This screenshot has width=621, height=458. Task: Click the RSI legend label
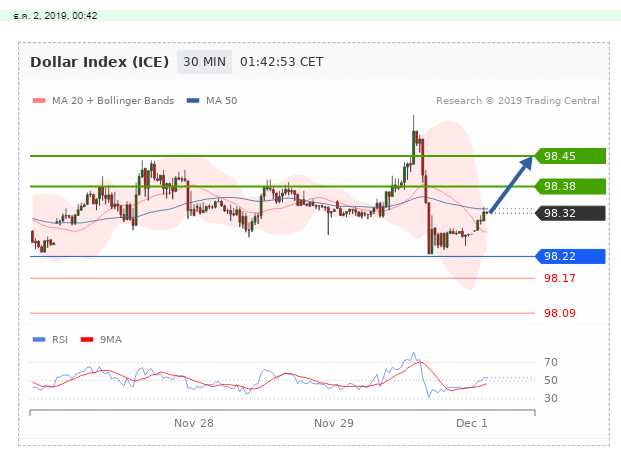60,340
